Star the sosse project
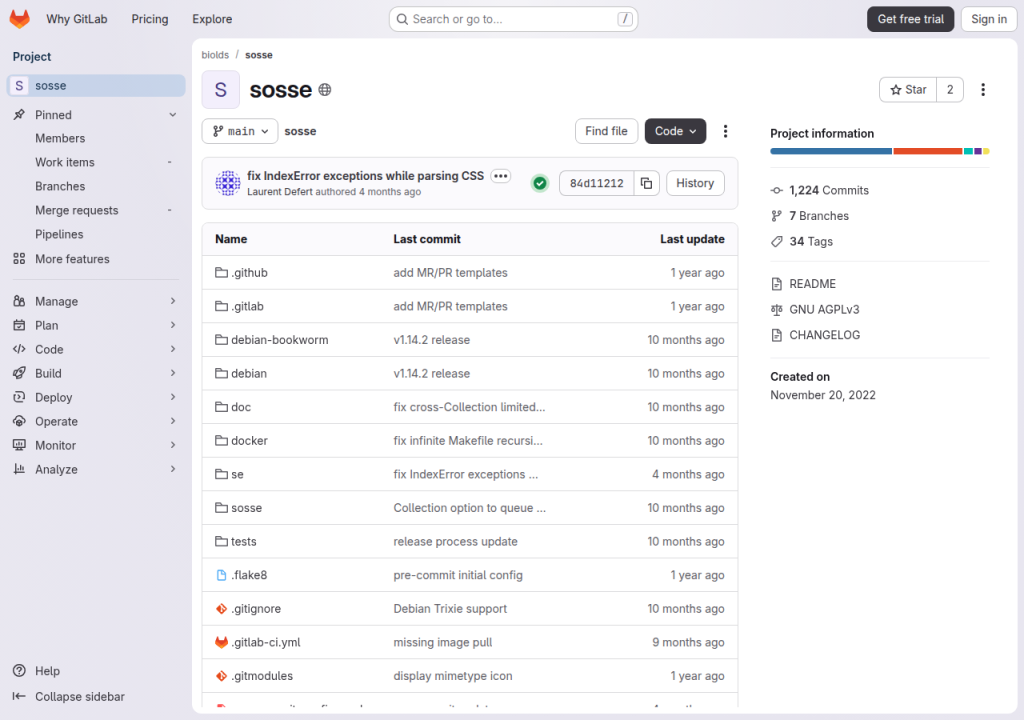This screenshot has height=720, width=1024. (x=908, y=90)
